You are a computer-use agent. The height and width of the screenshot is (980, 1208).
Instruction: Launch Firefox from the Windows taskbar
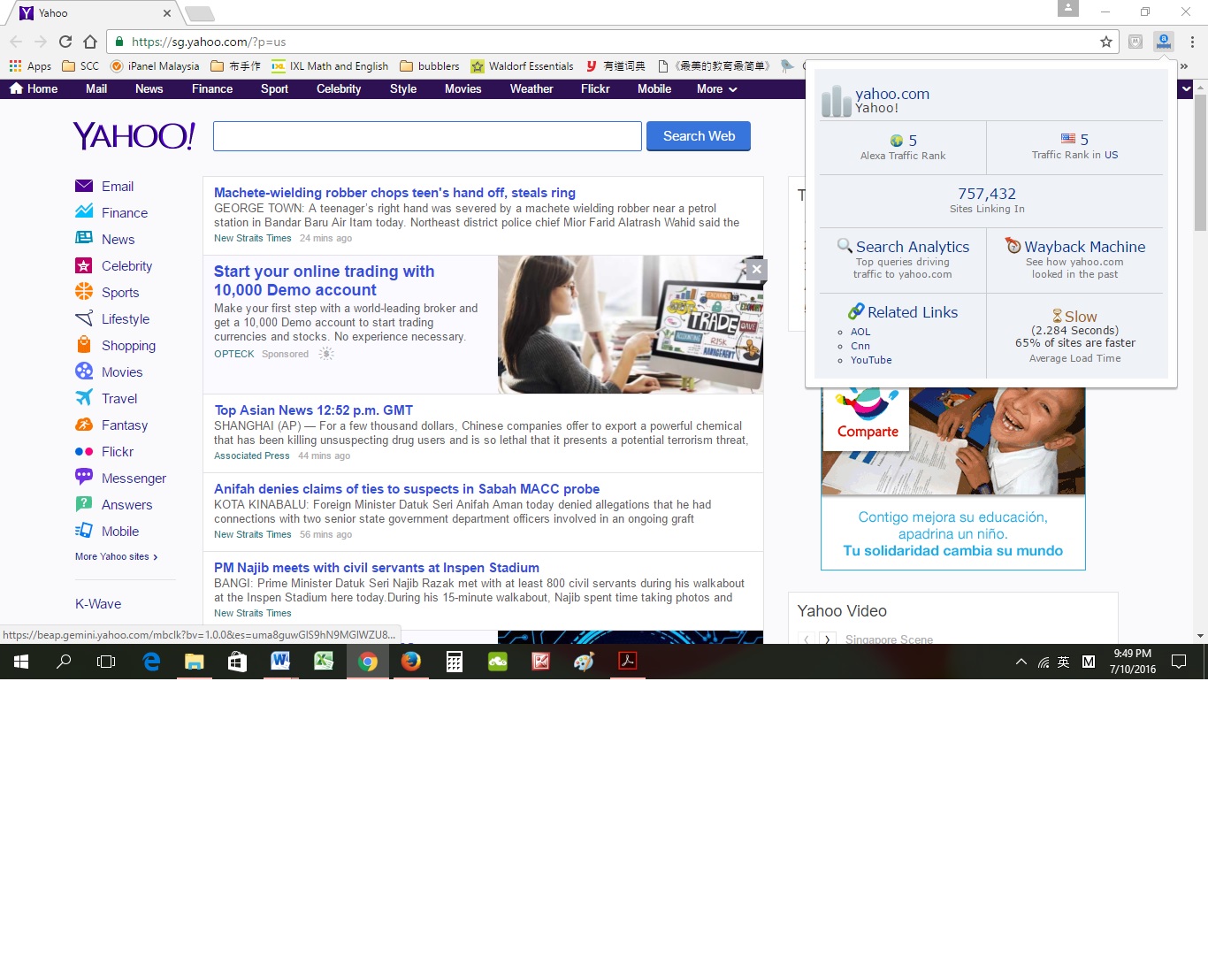[411, 661]
